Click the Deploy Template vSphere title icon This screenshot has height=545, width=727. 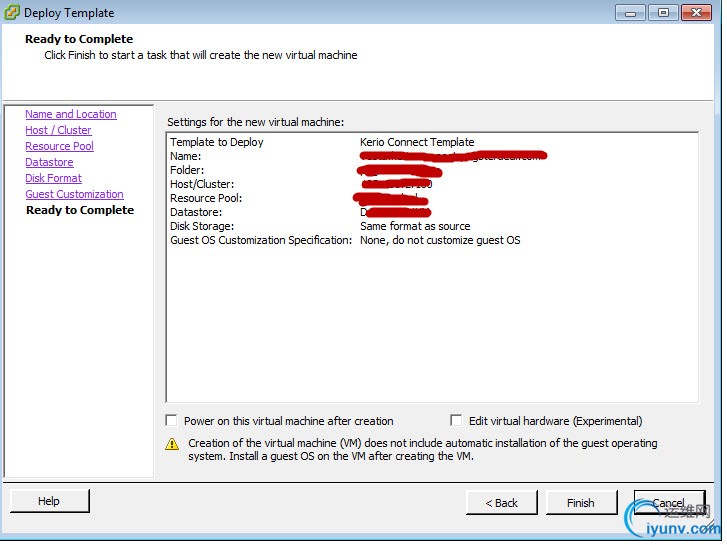(x=12, y=13)
